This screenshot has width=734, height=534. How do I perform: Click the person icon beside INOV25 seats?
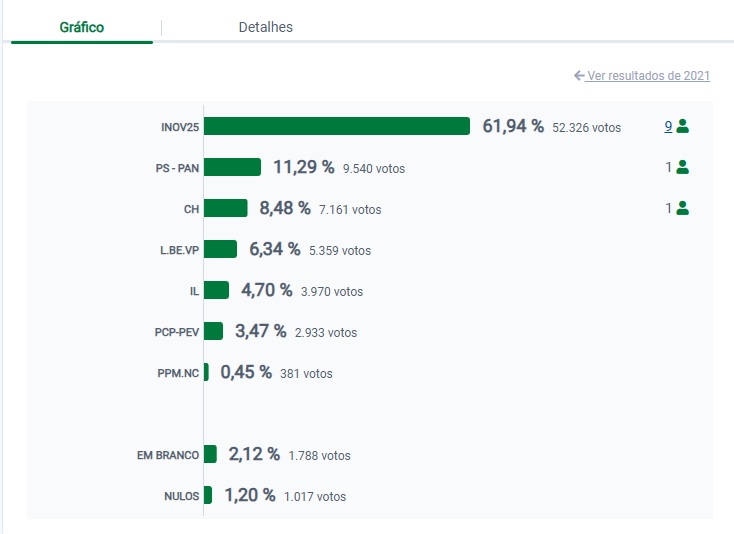pos(683,127)
